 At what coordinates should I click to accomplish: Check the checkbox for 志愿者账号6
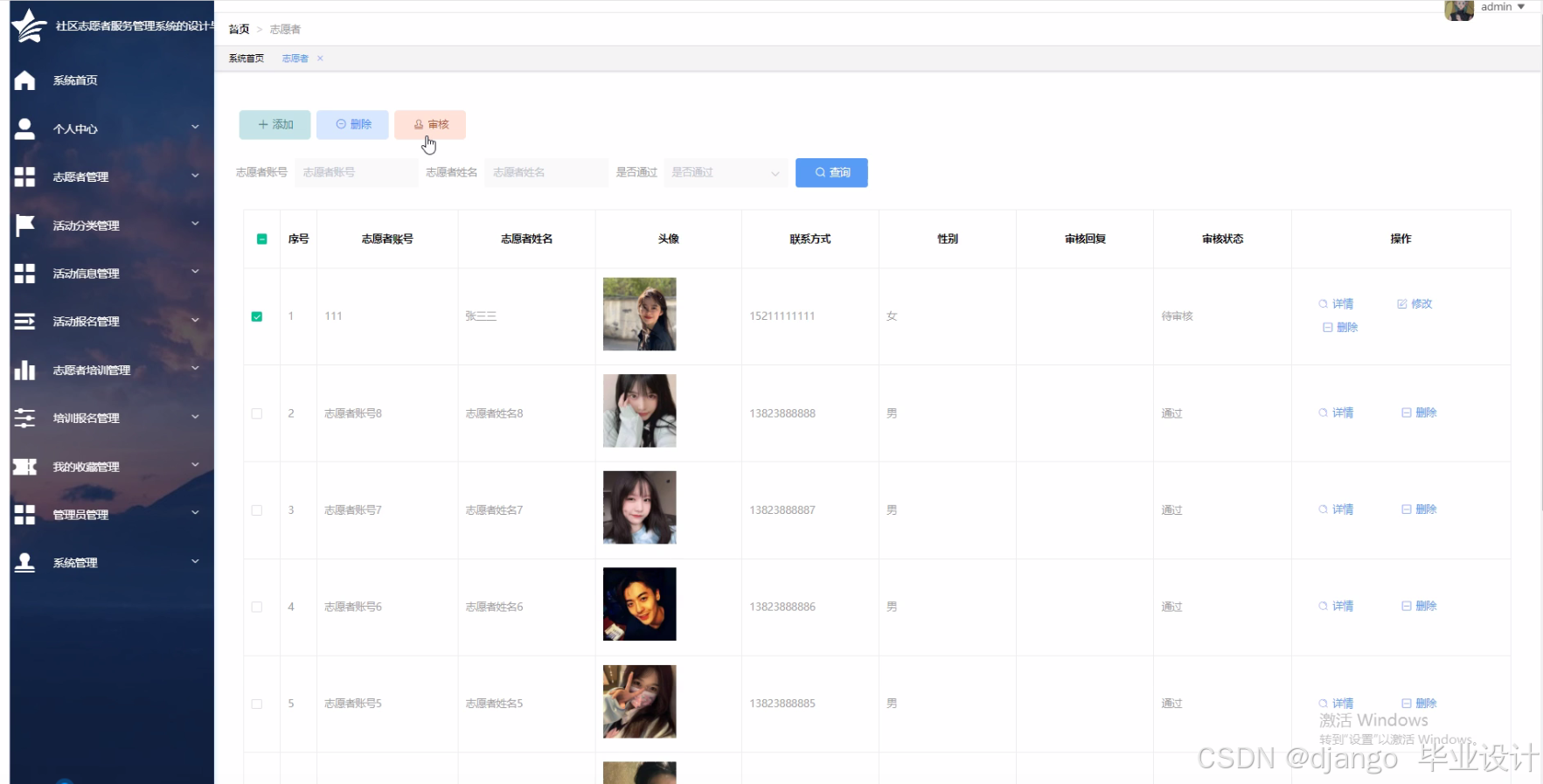click(256, 607)
